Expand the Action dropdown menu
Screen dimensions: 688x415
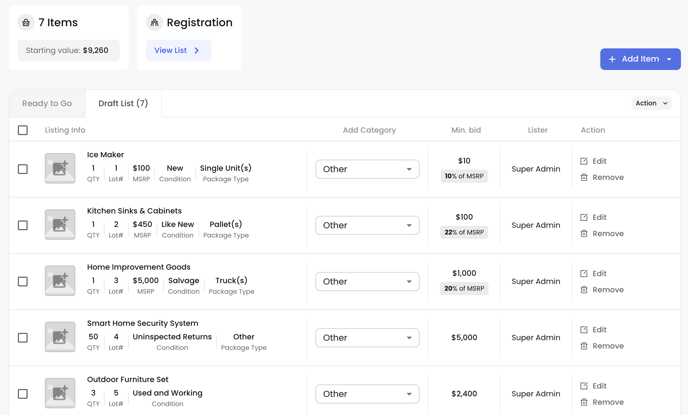click(x=651, y=103)
